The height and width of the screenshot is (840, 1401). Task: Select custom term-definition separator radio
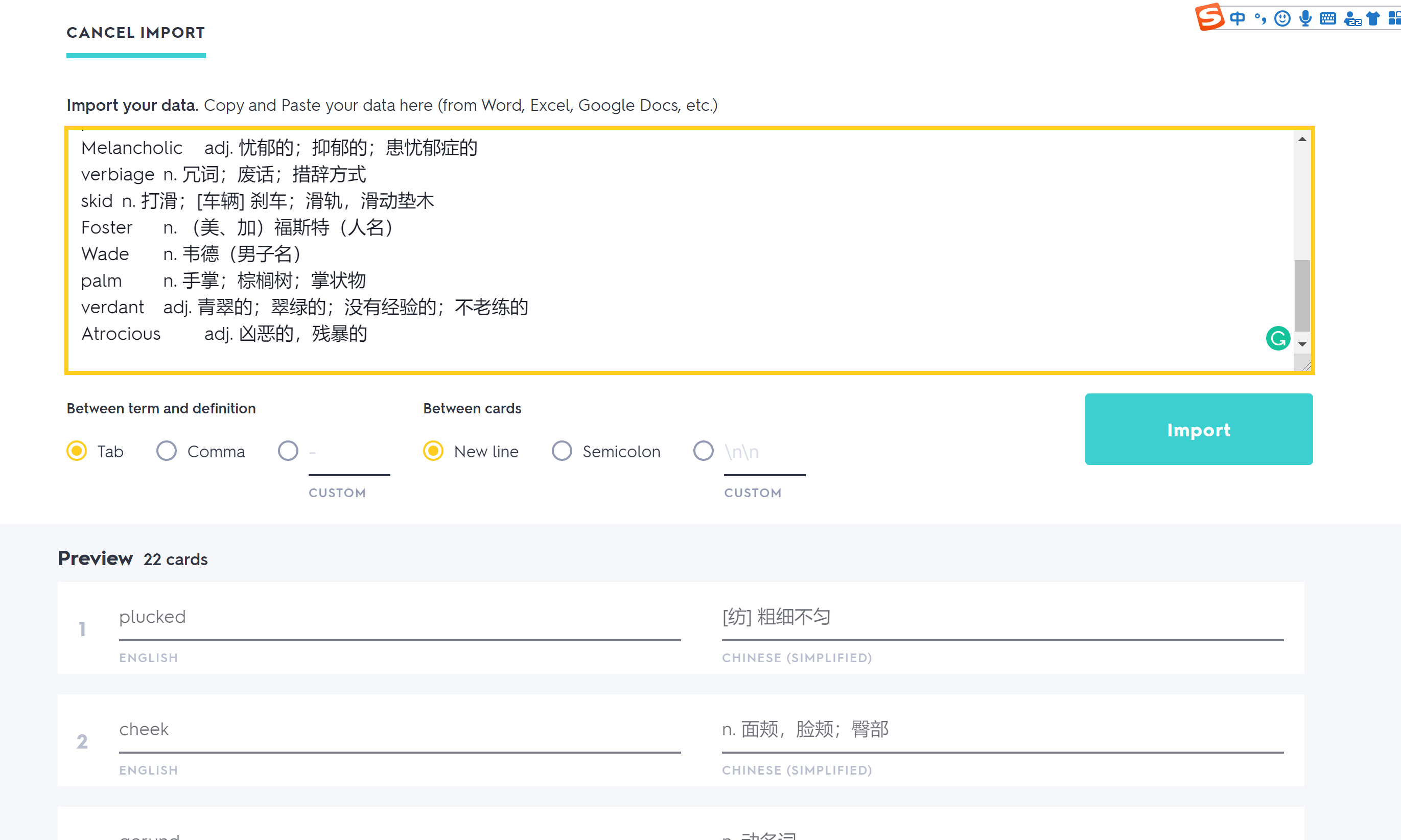point(288,451)
